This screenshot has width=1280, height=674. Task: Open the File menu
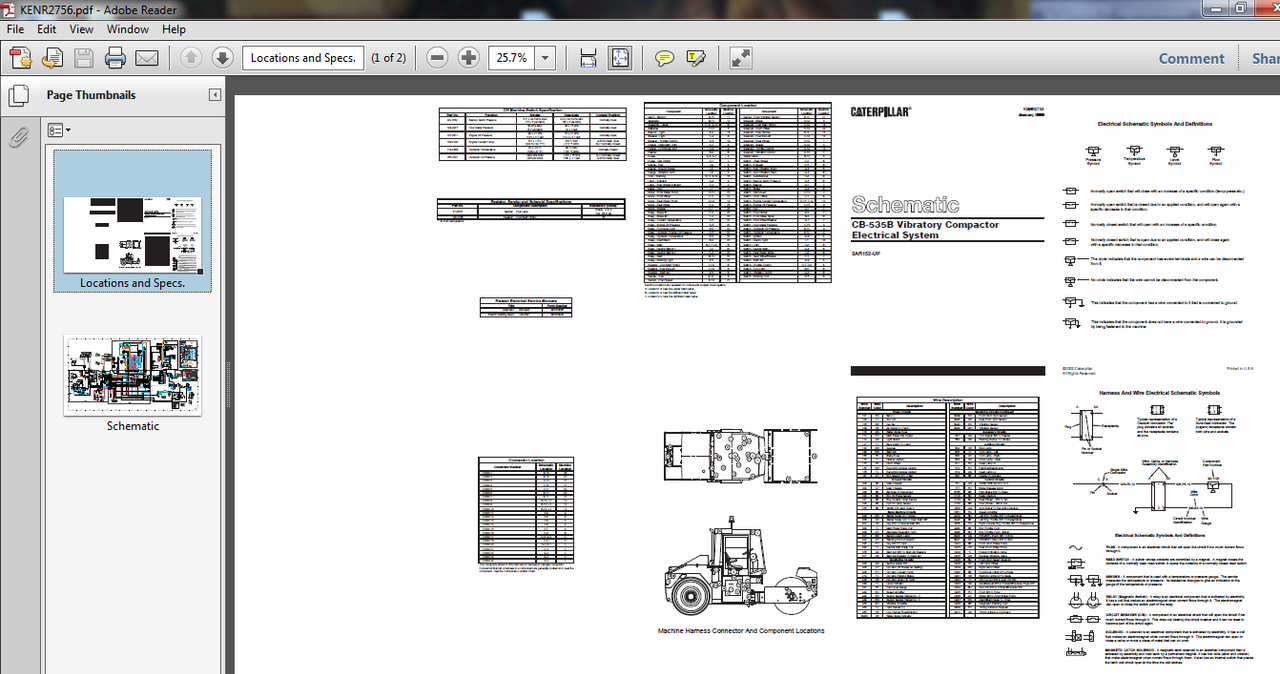(x=17, y=30)
